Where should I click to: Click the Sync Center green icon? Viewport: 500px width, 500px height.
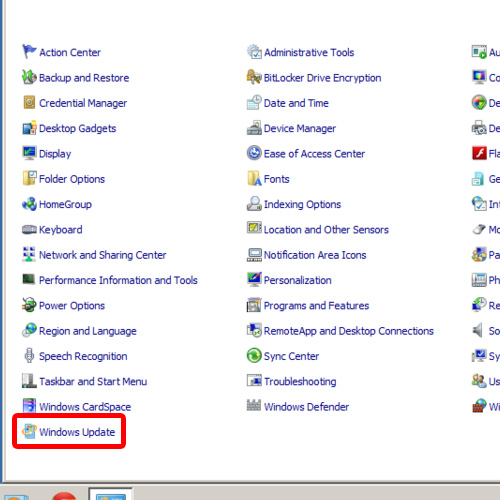[254, 356]
